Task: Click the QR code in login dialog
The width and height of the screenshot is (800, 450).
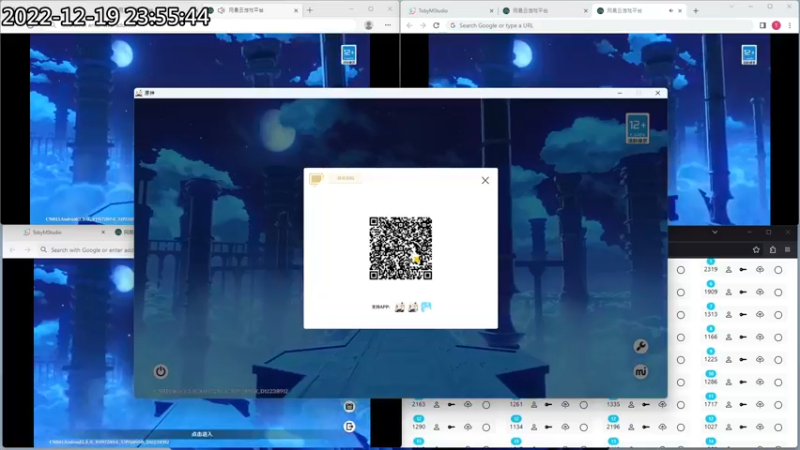Action: 401,248
